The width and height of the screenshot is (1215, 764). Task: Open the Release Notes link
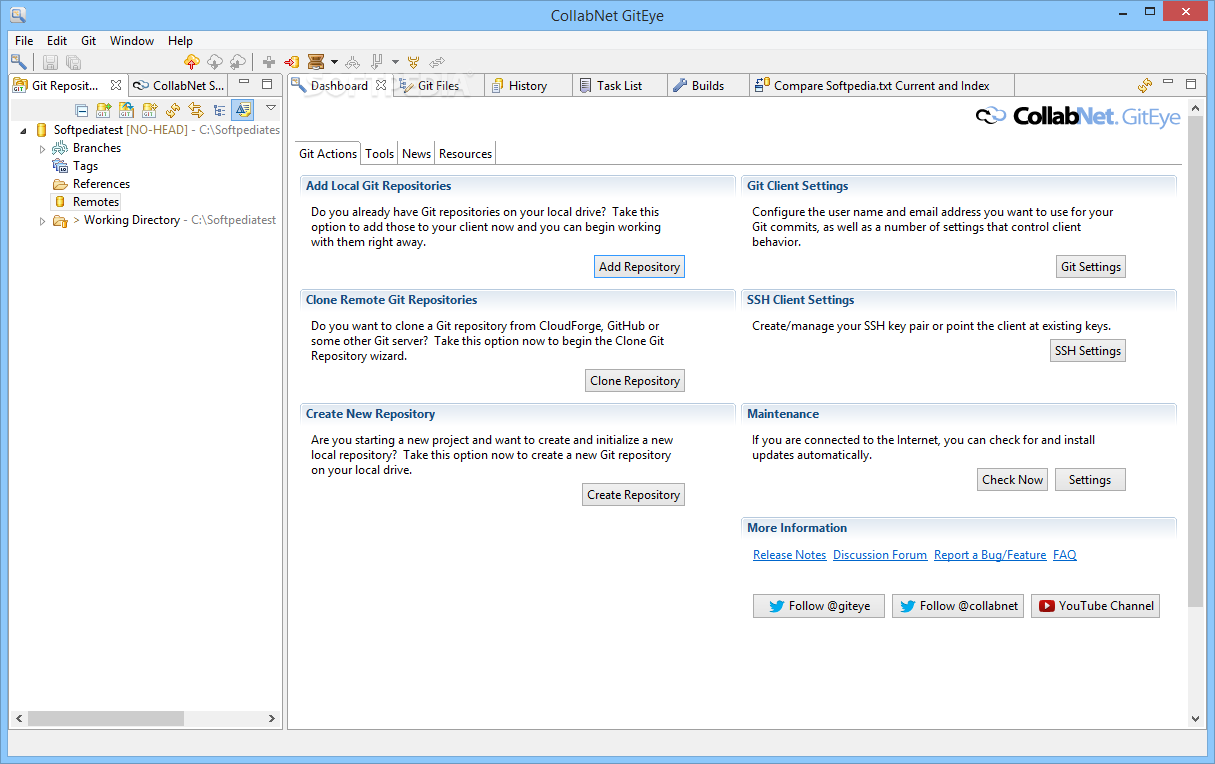pos(789,555)
